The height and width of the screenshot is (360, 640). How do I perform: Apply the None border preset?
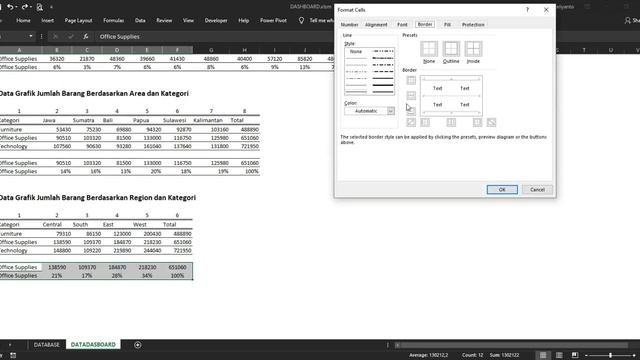pyautogui.click(x=429, y=49)
